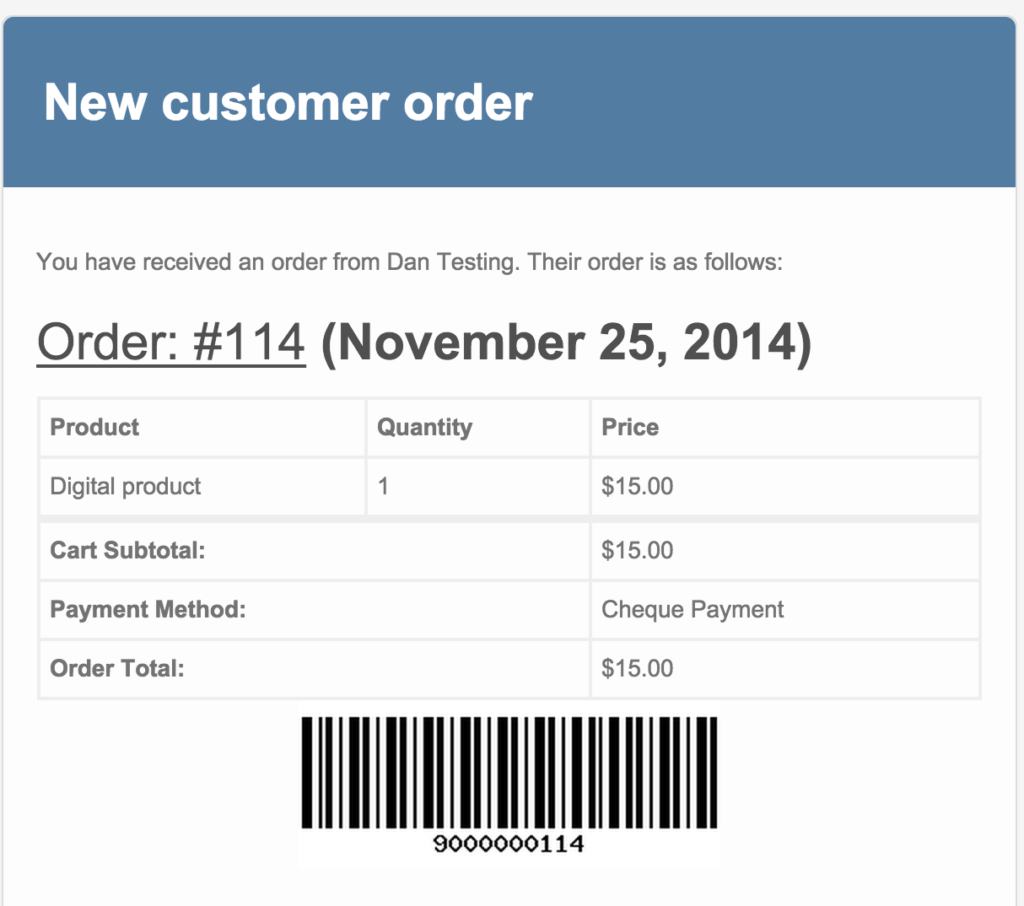The width and height of the screenshot is (1024, 906).
Task: Click the New customer order header
Action: (x=288, y=103)
